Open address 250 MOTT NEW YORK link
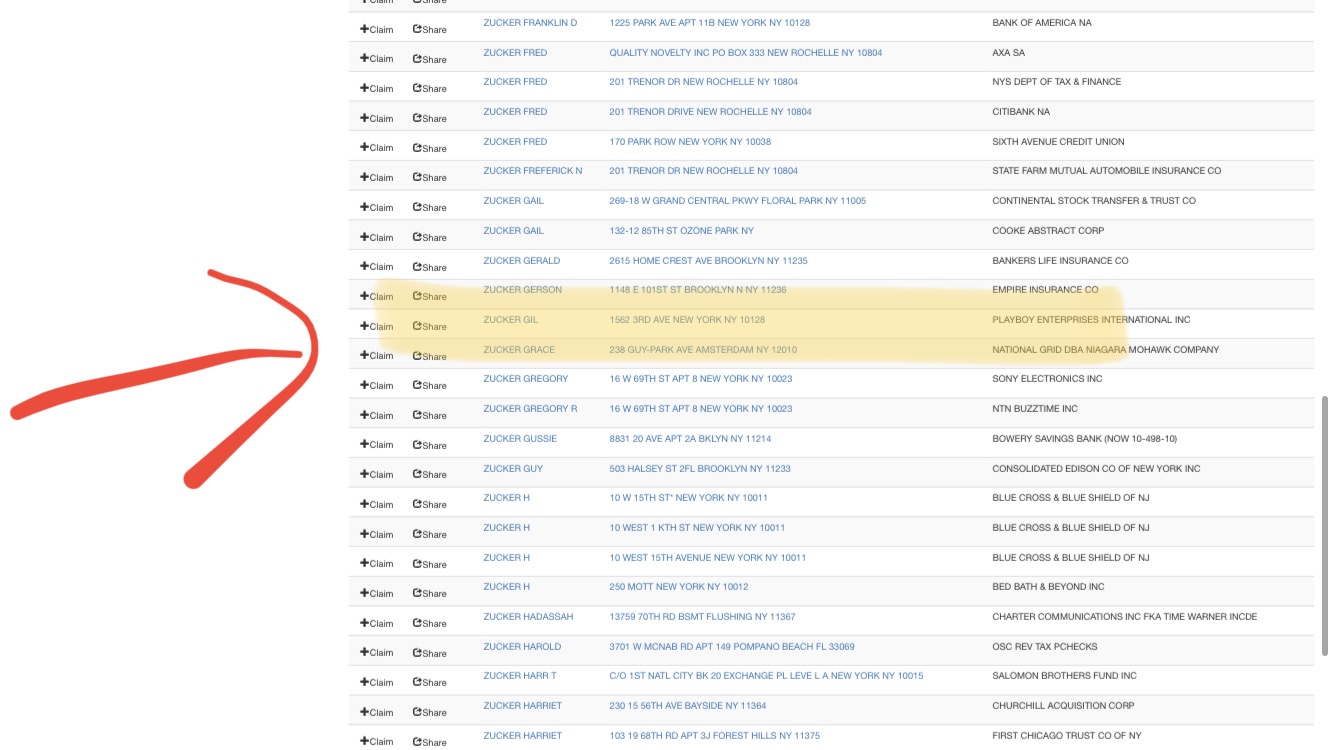 (x=678, y=587)
